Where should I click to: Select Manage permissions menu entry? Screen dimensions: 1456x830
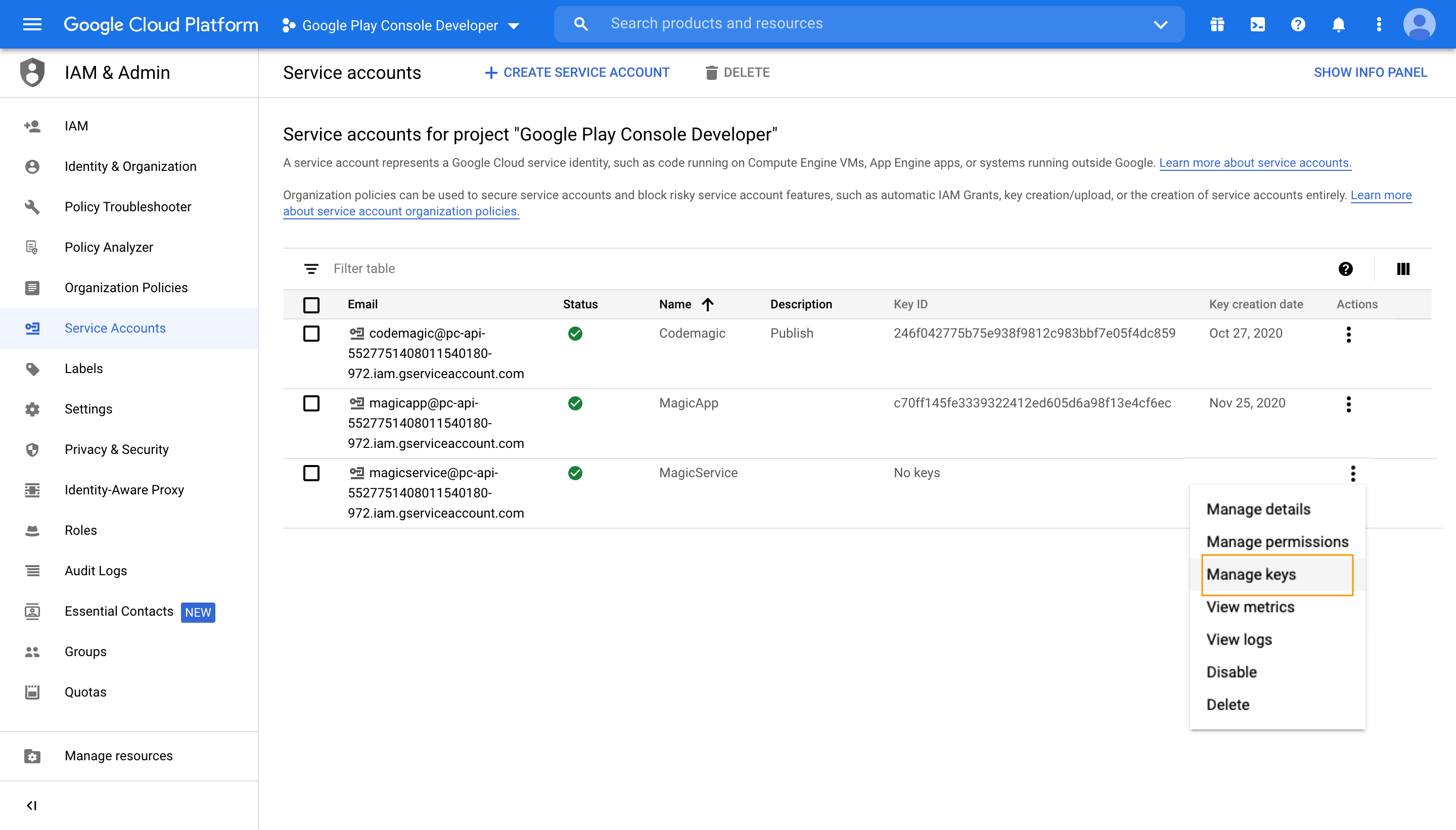1277,541
